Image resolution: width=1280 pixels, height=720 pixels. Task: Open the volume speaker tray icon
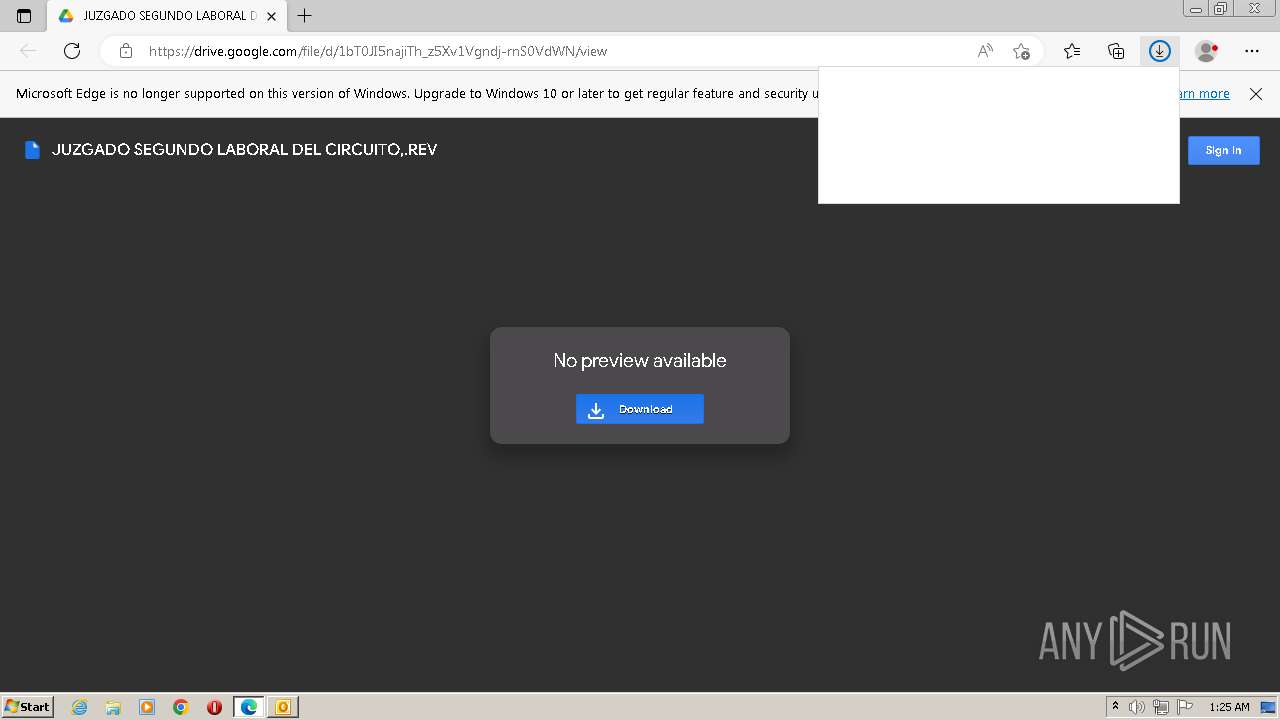click(x=1137, y=707)
